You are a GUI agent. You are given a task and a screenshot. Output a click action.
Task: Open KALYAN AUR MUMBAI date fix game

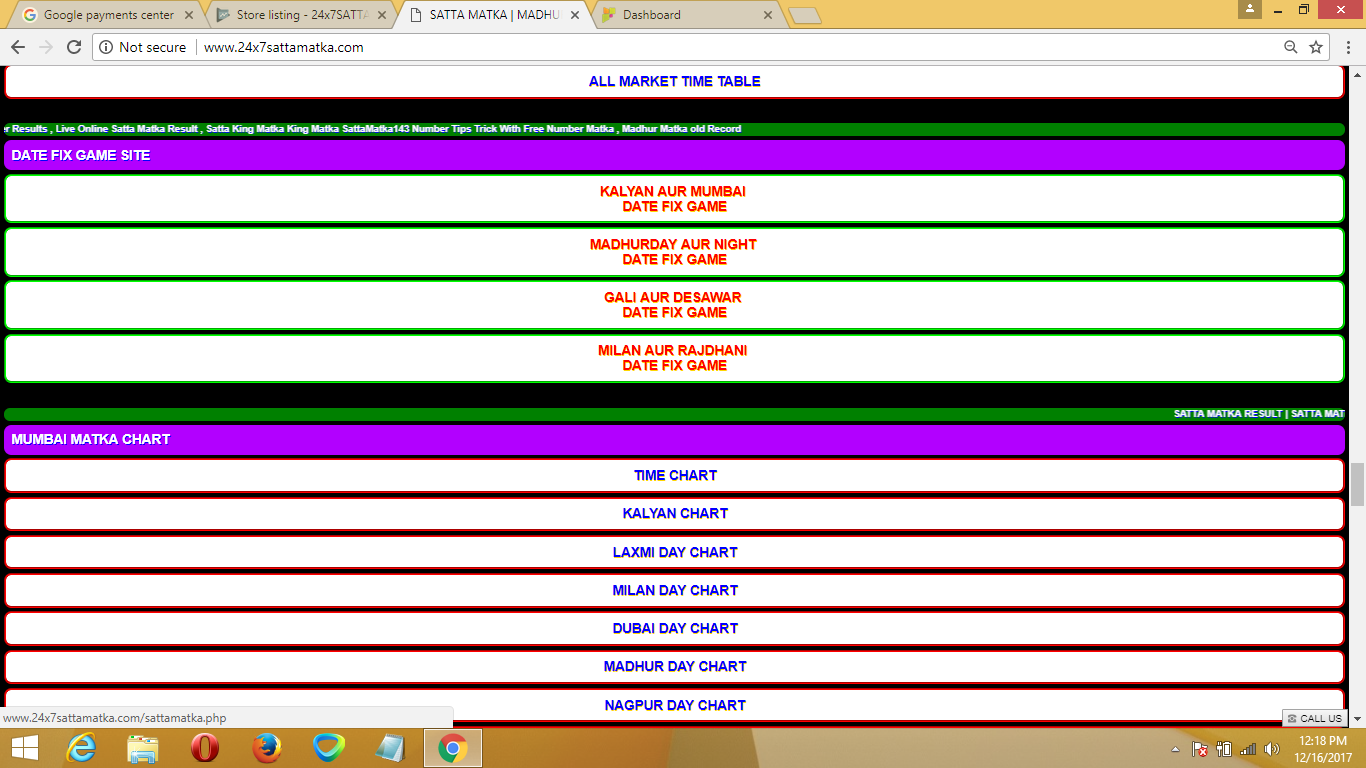(674, 199)
